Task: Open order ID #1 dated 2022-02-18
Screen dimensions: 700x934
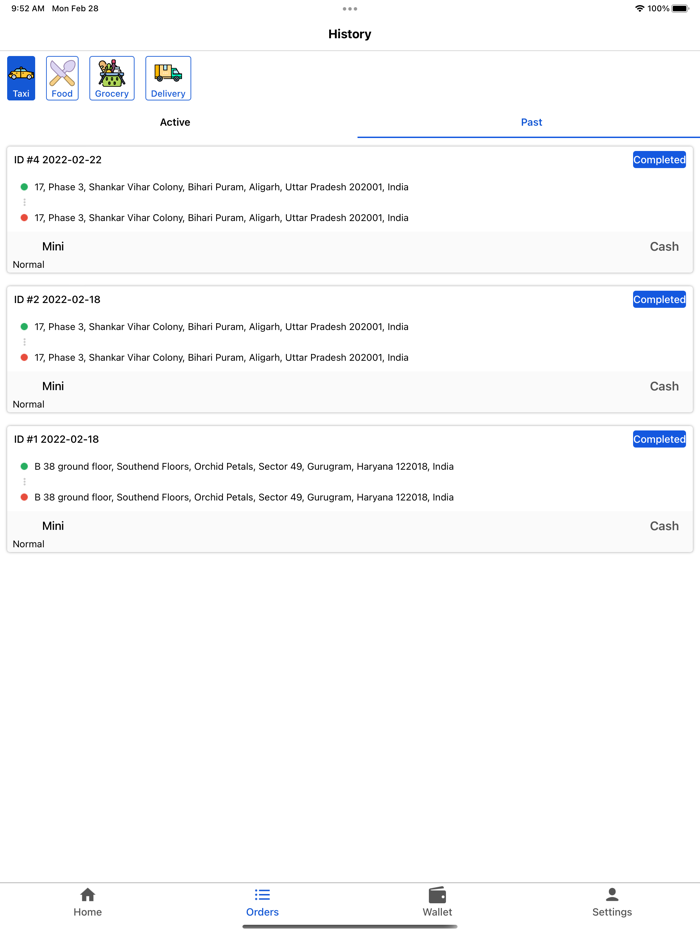Action: 58,439
